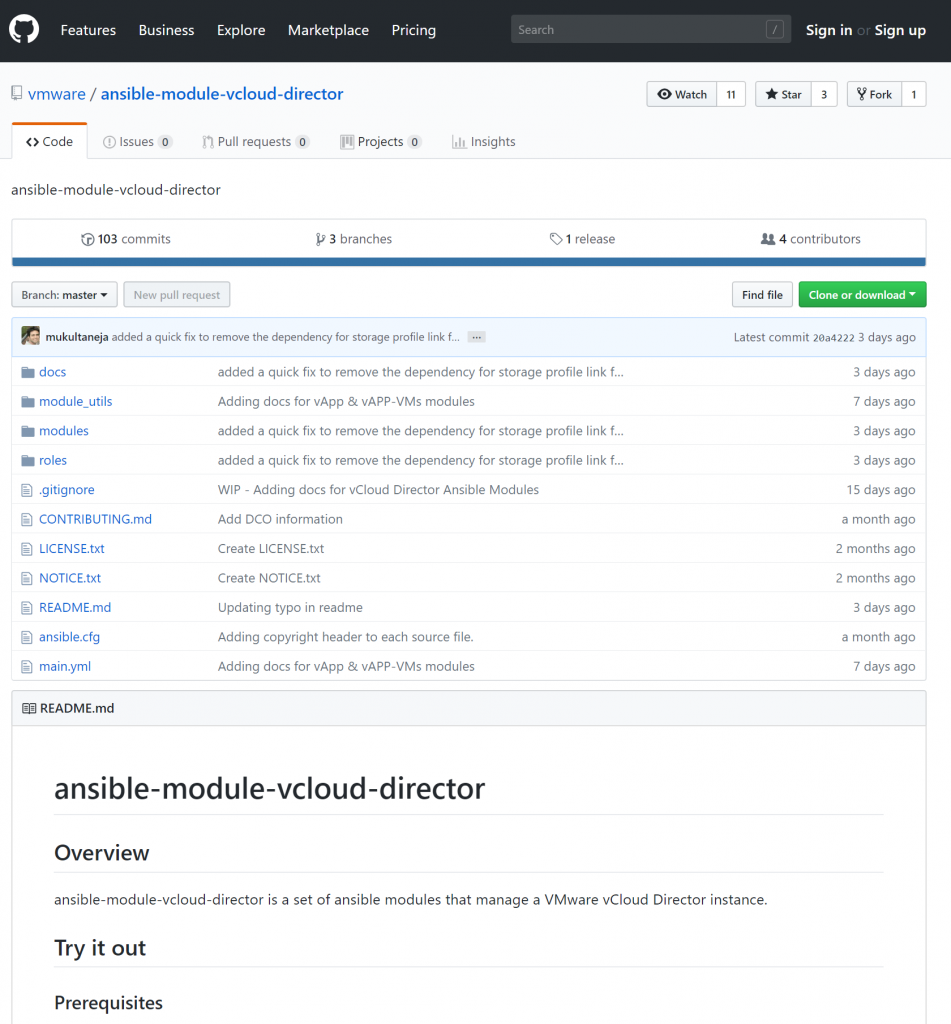Click the contributors people icon

tap(768, 239)
